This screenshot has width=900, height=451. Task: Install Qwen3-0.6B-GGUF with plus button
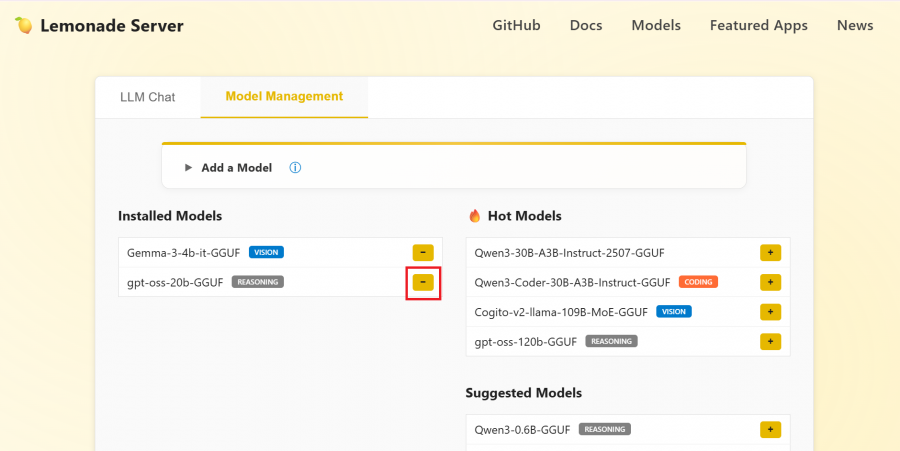770,429
